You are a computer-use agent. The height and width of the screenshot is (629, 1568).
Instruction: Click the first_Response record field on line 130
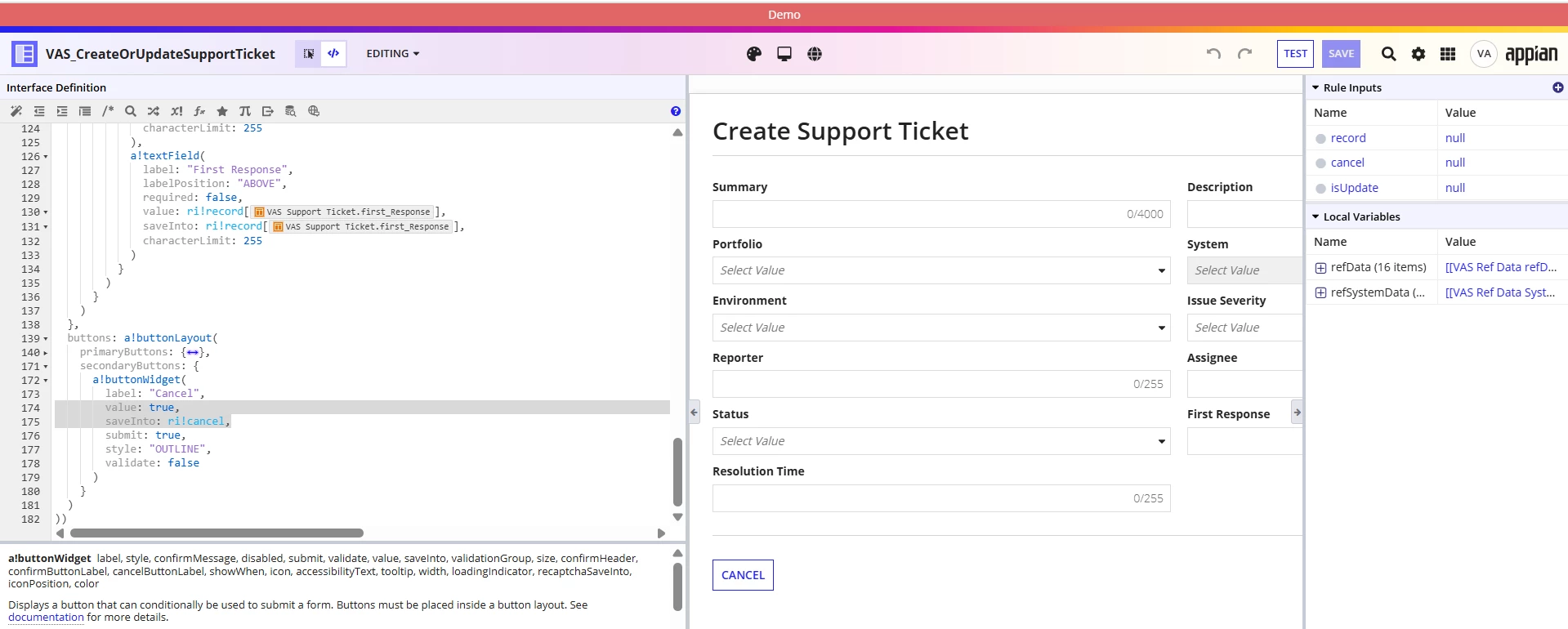(x=342, y=212)
